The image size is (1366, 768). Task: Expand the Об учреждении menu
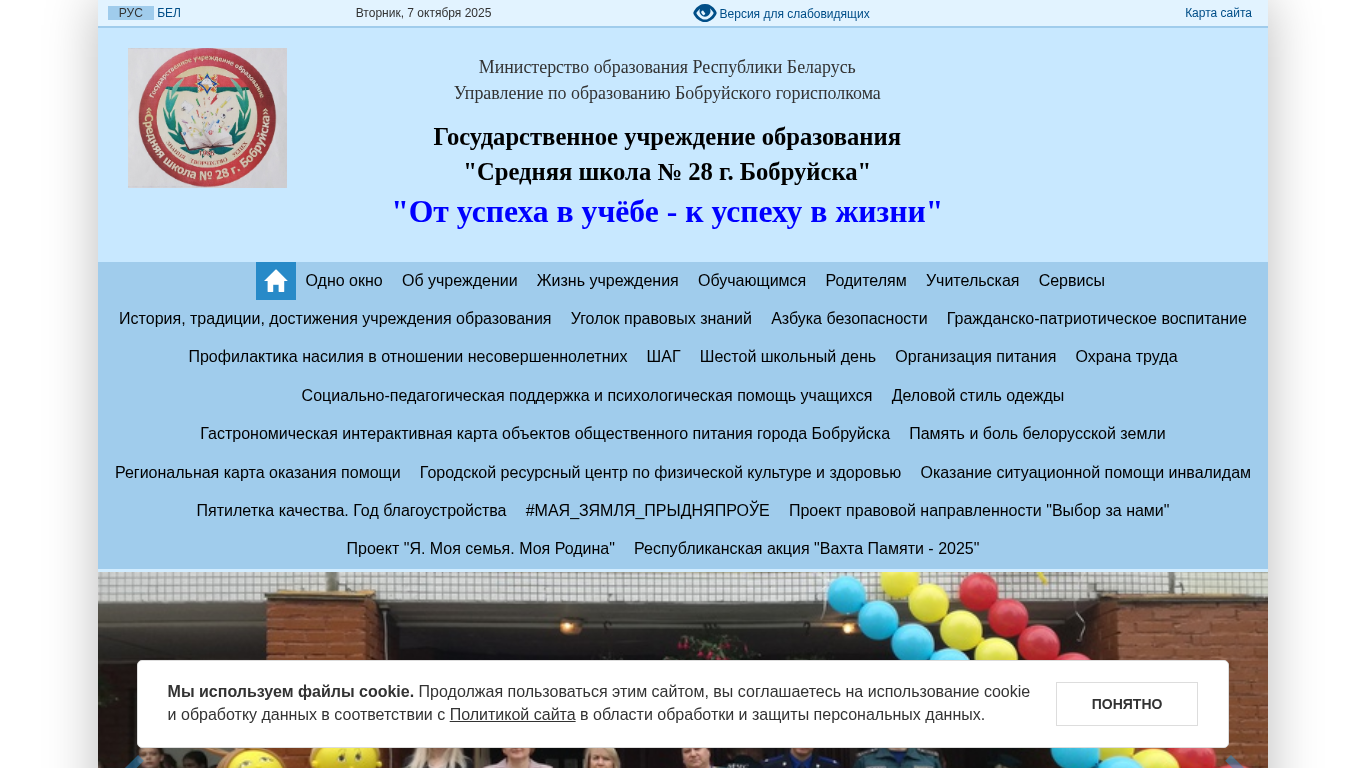click(x=459, y=281)
